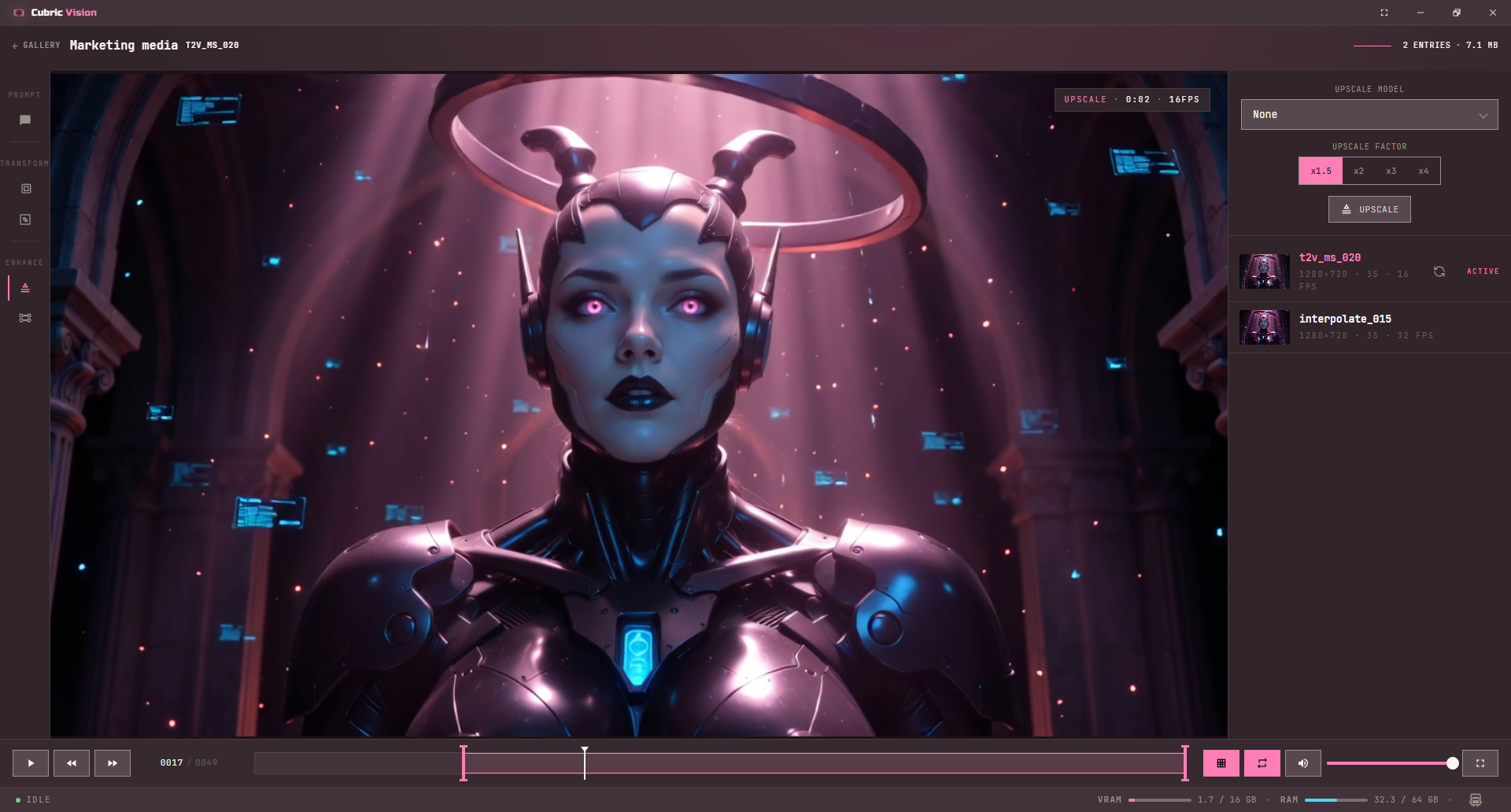The height and width of the screenshot is (812, 1511).
Task: Open the Upscale Model dropdown showing None
Action: tap(1369, 115)
